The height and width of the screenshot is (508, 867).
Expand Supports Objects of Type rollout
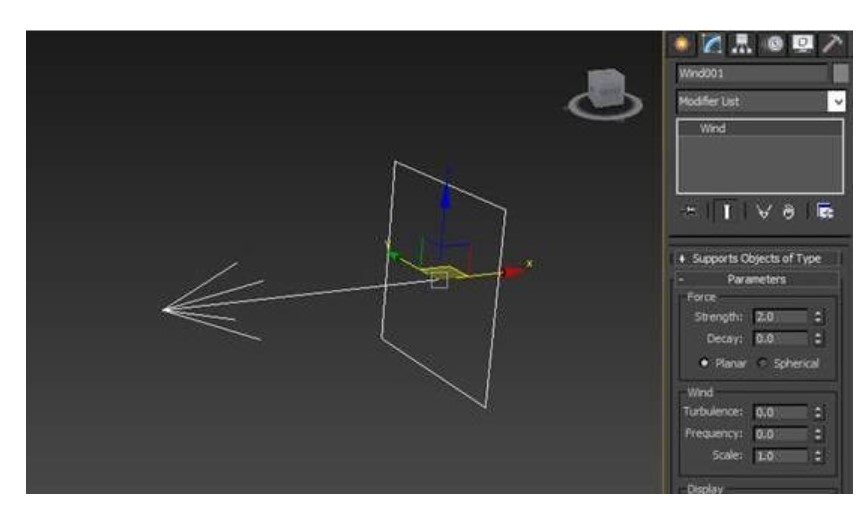point(756,259)
